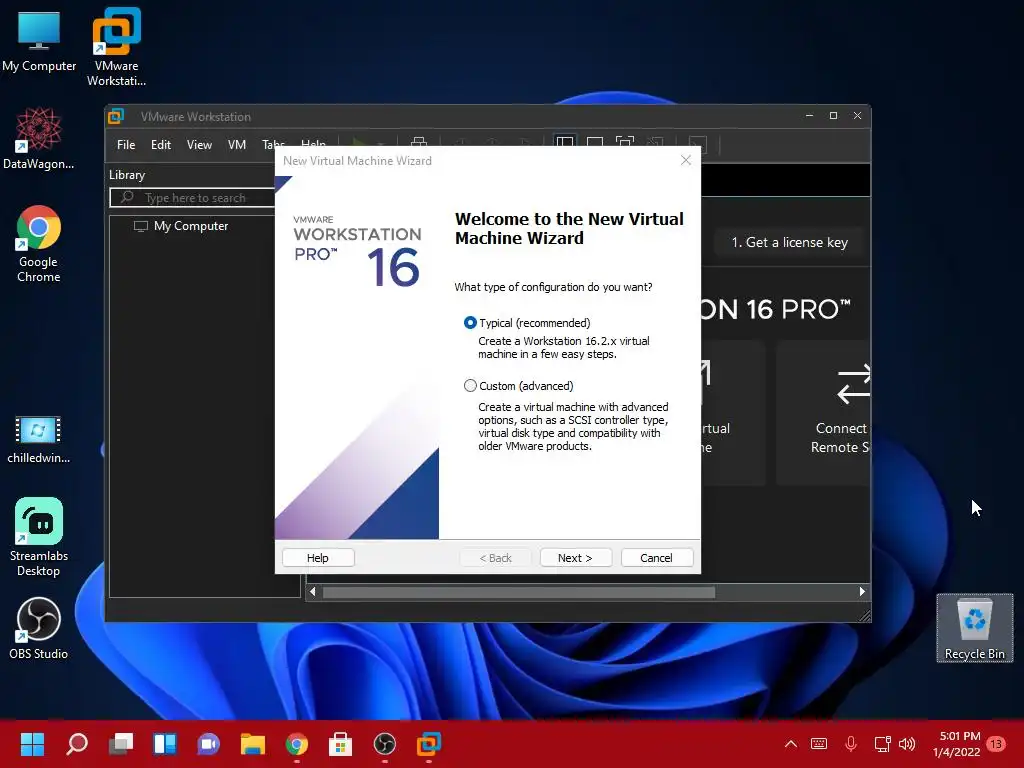This screenshot has height=768, width=1024.
Task: Click the Library search field
Action: click(193, 197)
